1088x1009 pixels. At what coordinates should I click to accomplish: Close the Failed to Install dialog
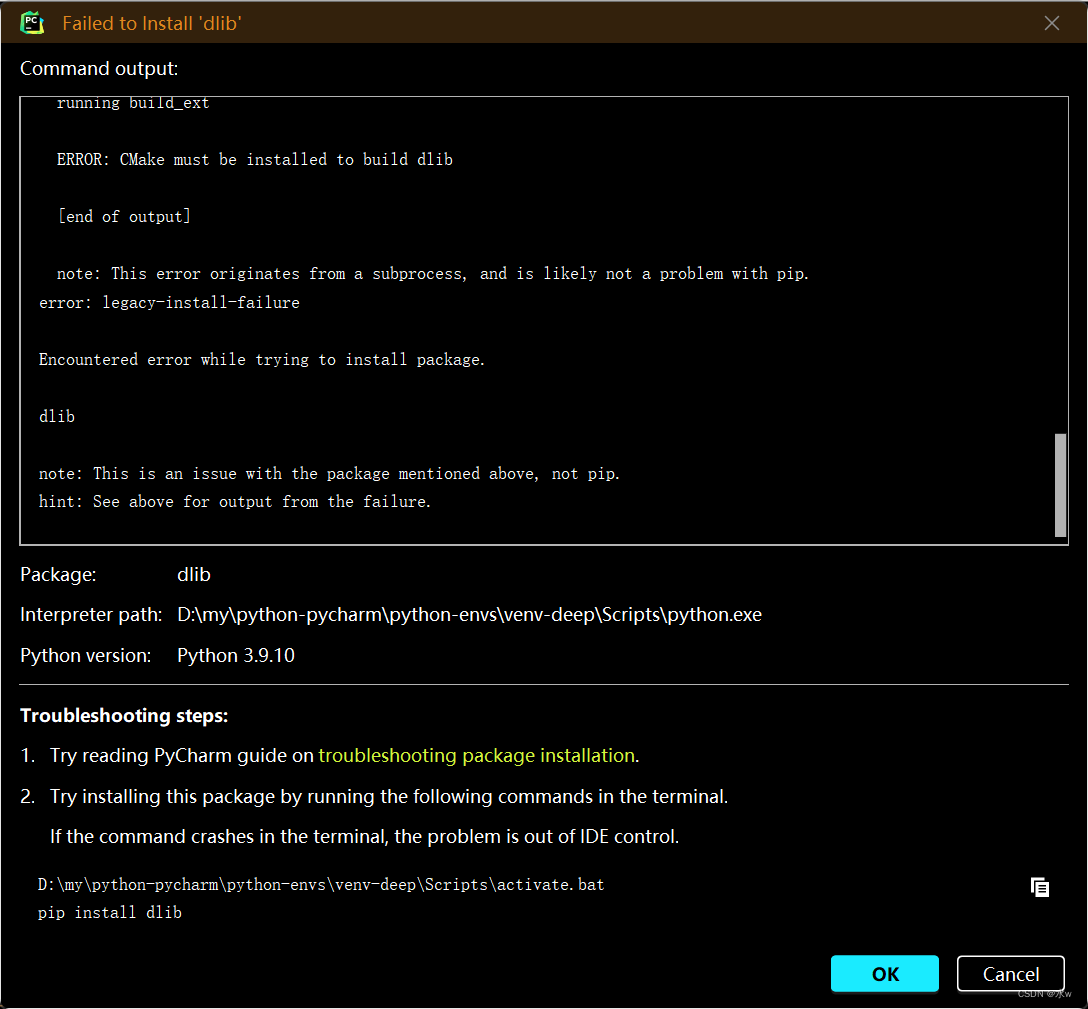coord(1051,23)
